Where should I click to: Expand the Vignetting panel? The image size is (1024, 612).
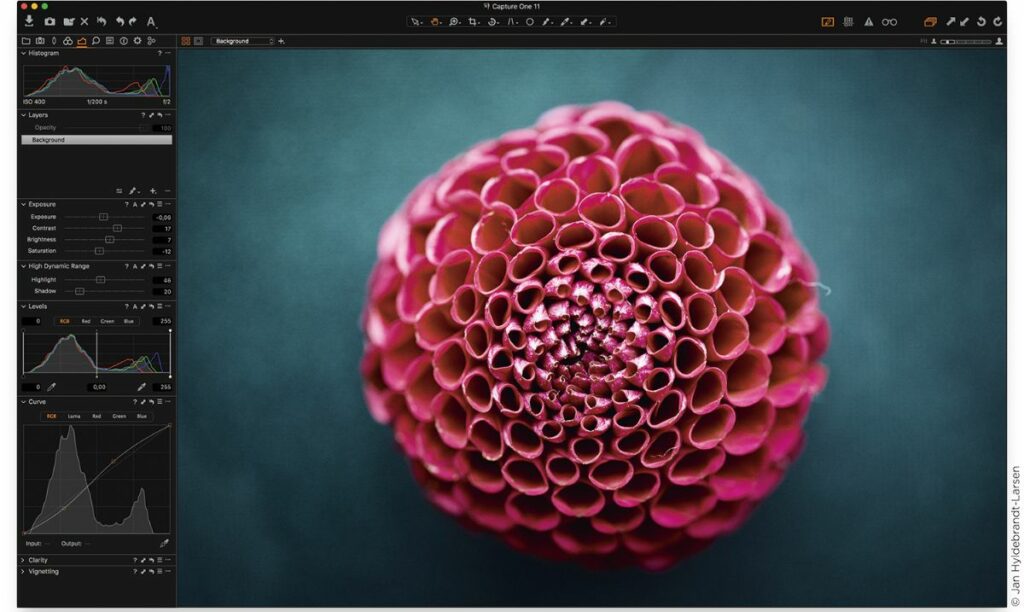pos(23,571)
